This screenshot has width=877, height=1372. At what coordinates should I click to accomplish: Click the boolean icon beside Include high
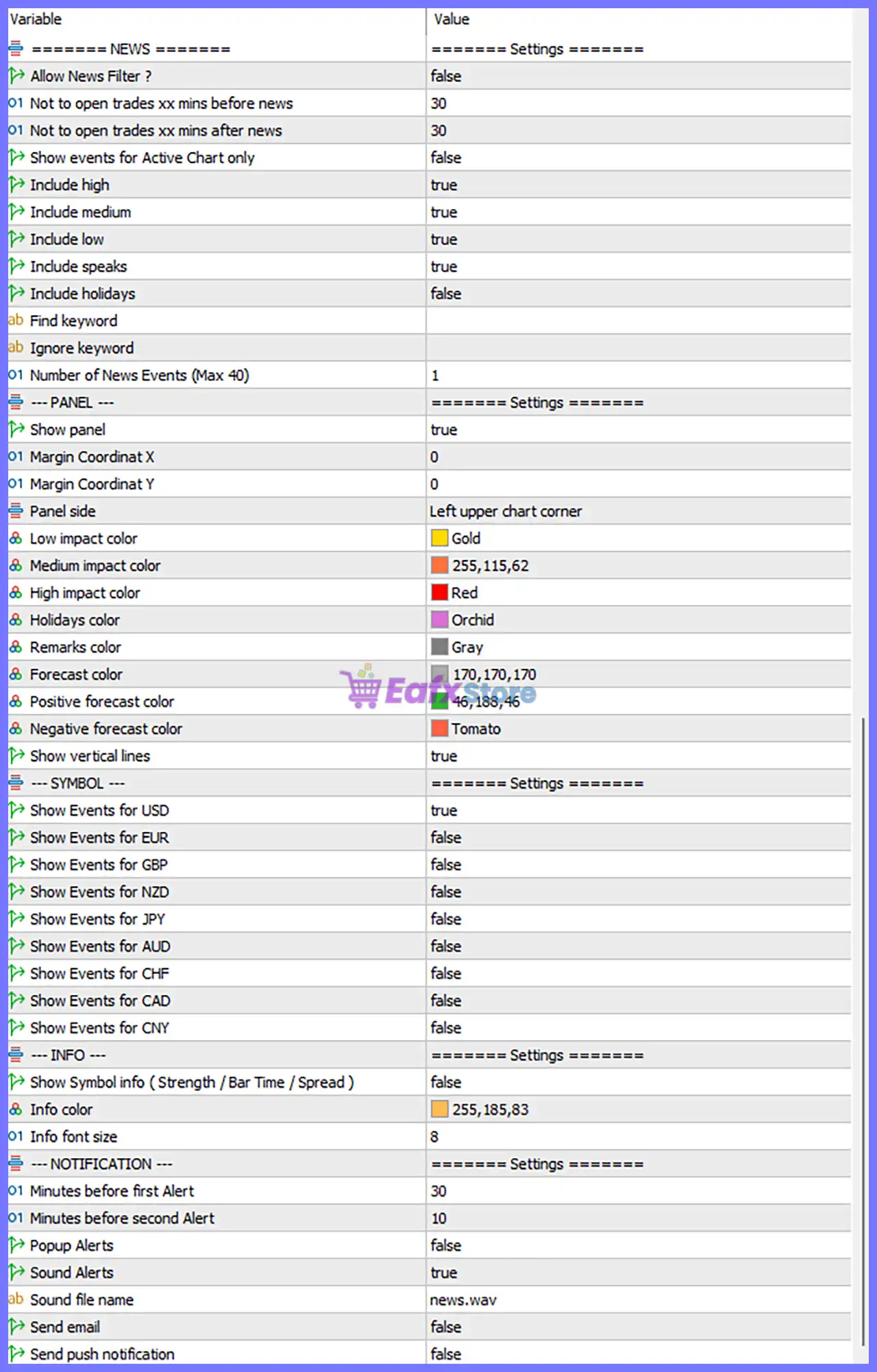[x=16, y=185]
